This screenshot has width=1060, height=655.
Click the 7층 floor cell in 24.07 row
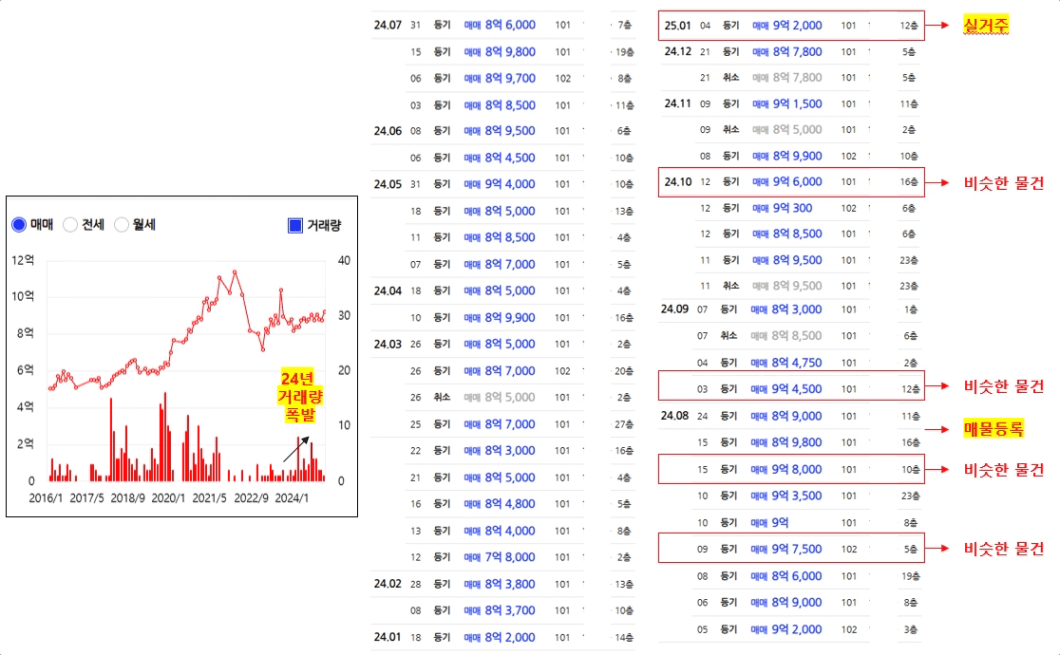(625, 25)
